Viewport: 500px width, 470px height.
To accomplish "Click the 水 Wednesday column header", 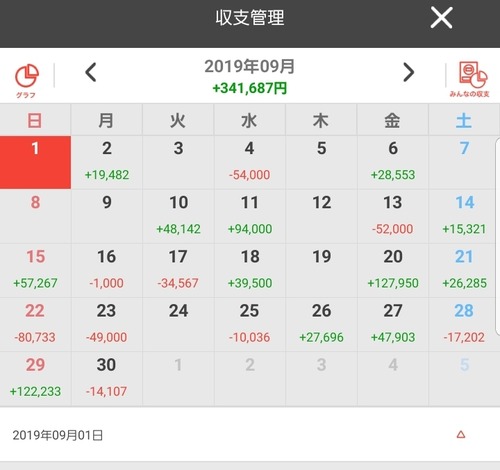I will (250, 120).
